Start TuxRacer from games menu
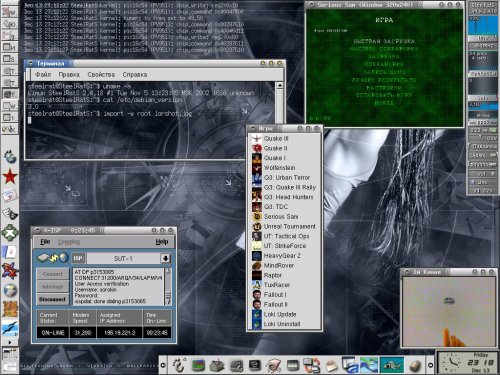500x375 pixels. pyautogui.click(x=284, y=285)
